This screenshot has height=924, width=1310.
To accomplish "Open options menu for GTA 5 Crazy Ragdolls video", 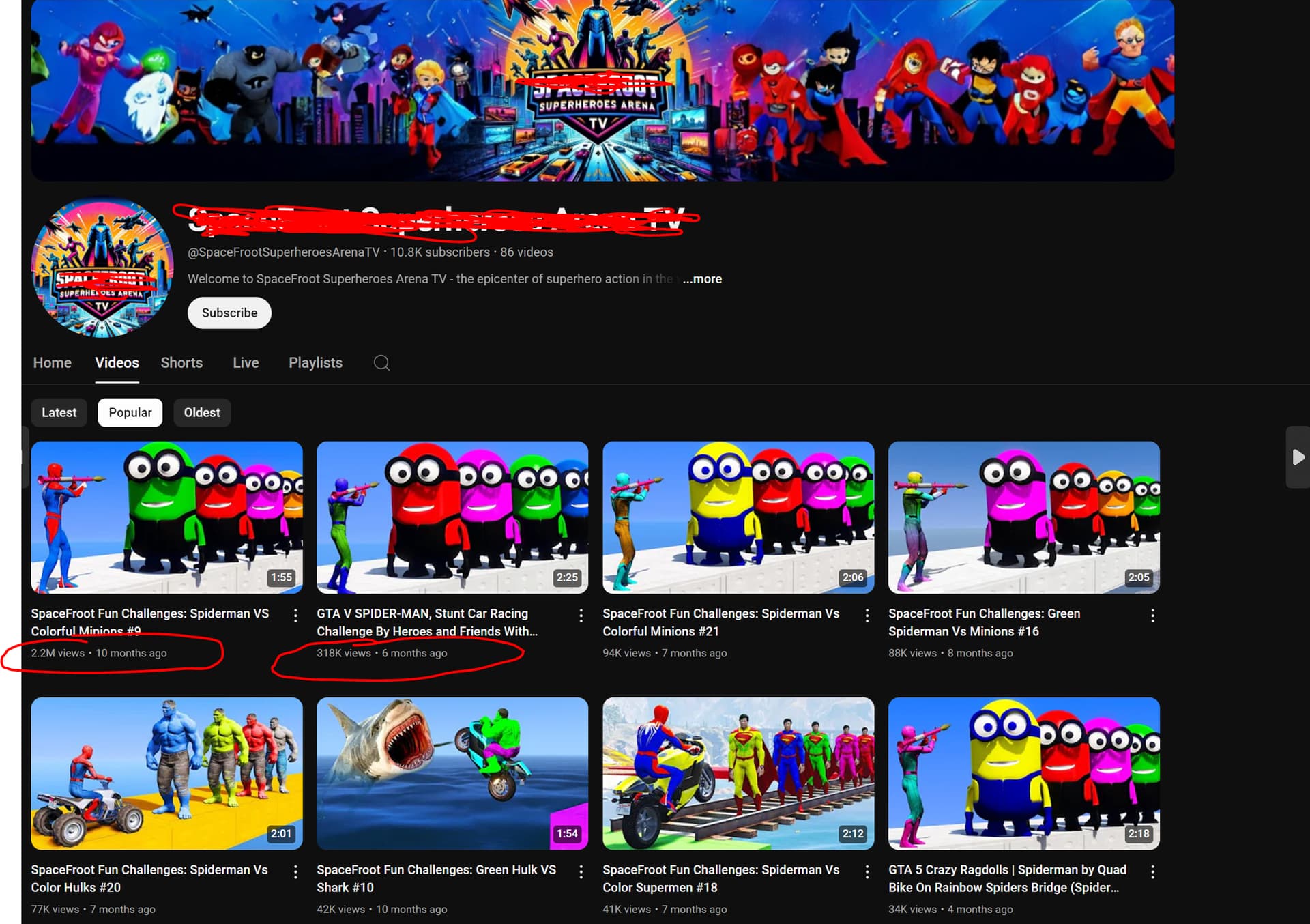I will pos(1152,871).
